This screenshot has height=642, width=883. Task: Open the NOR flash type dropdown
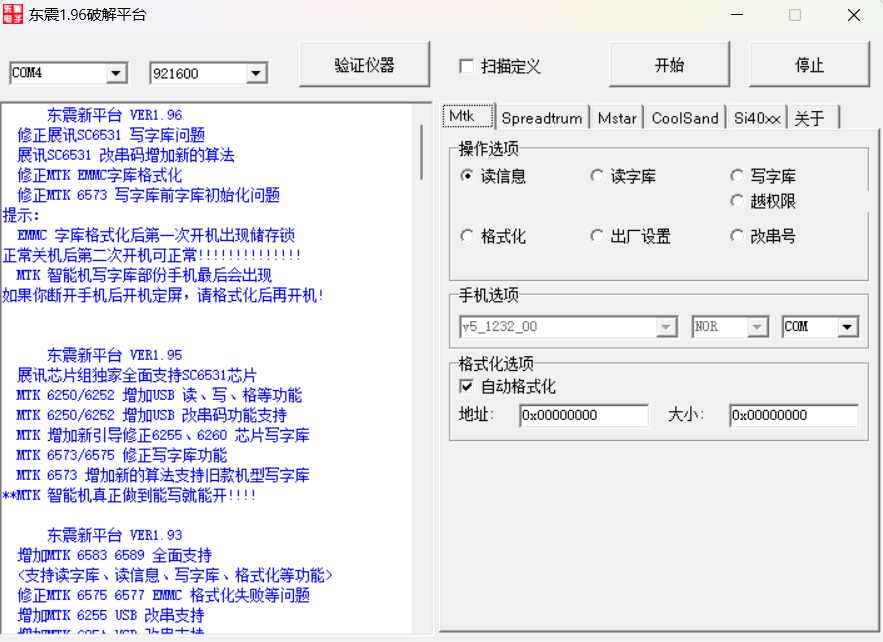757,327
